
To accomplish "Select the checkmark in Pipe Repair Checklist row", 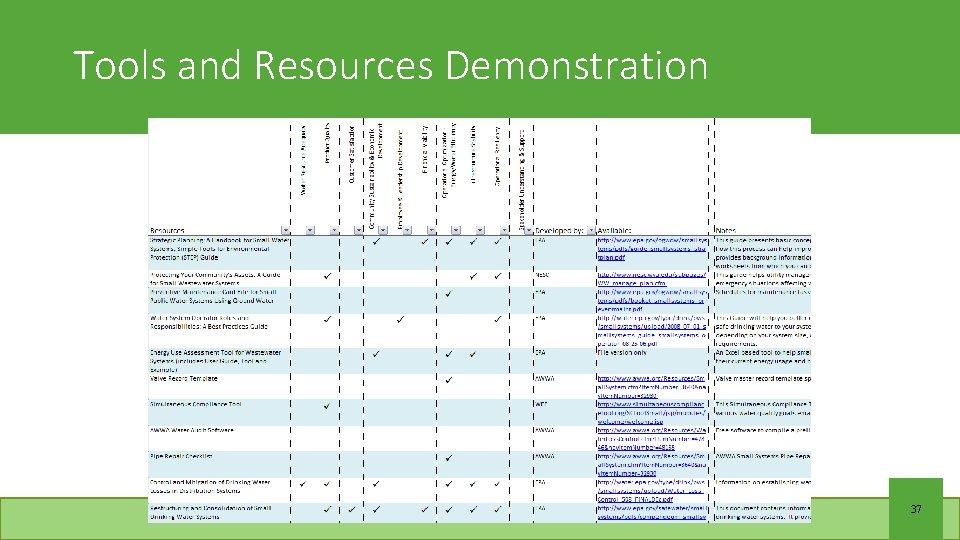I will pyautogui.click(x=449, y=458).
